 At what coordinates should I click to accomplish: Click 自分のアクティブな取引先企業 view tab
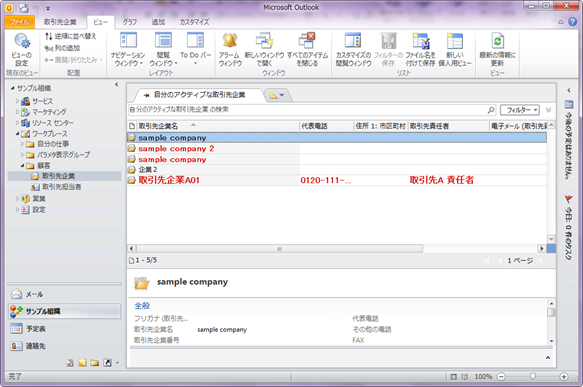pos(199,95)
